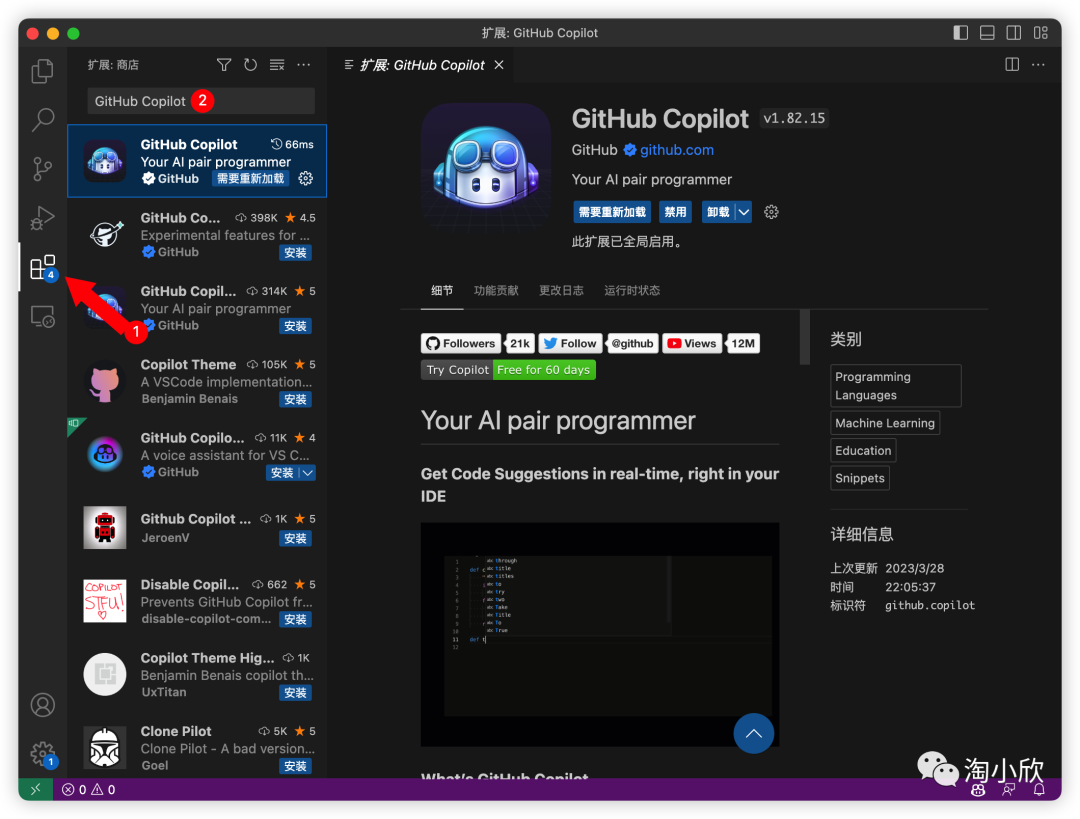Screen dimensions: 1080x819
Task: Select the Machine Learning category
Action: 885,423
